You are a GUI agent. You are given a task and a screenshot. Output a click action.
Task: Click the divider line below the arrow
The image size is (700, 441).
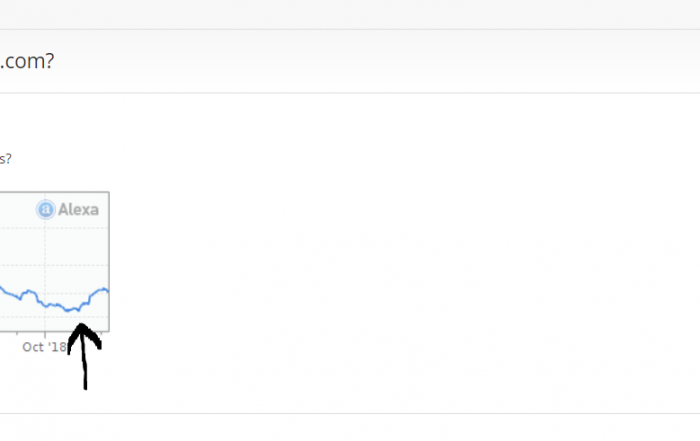pyautogui.click(x=350, y=413)
